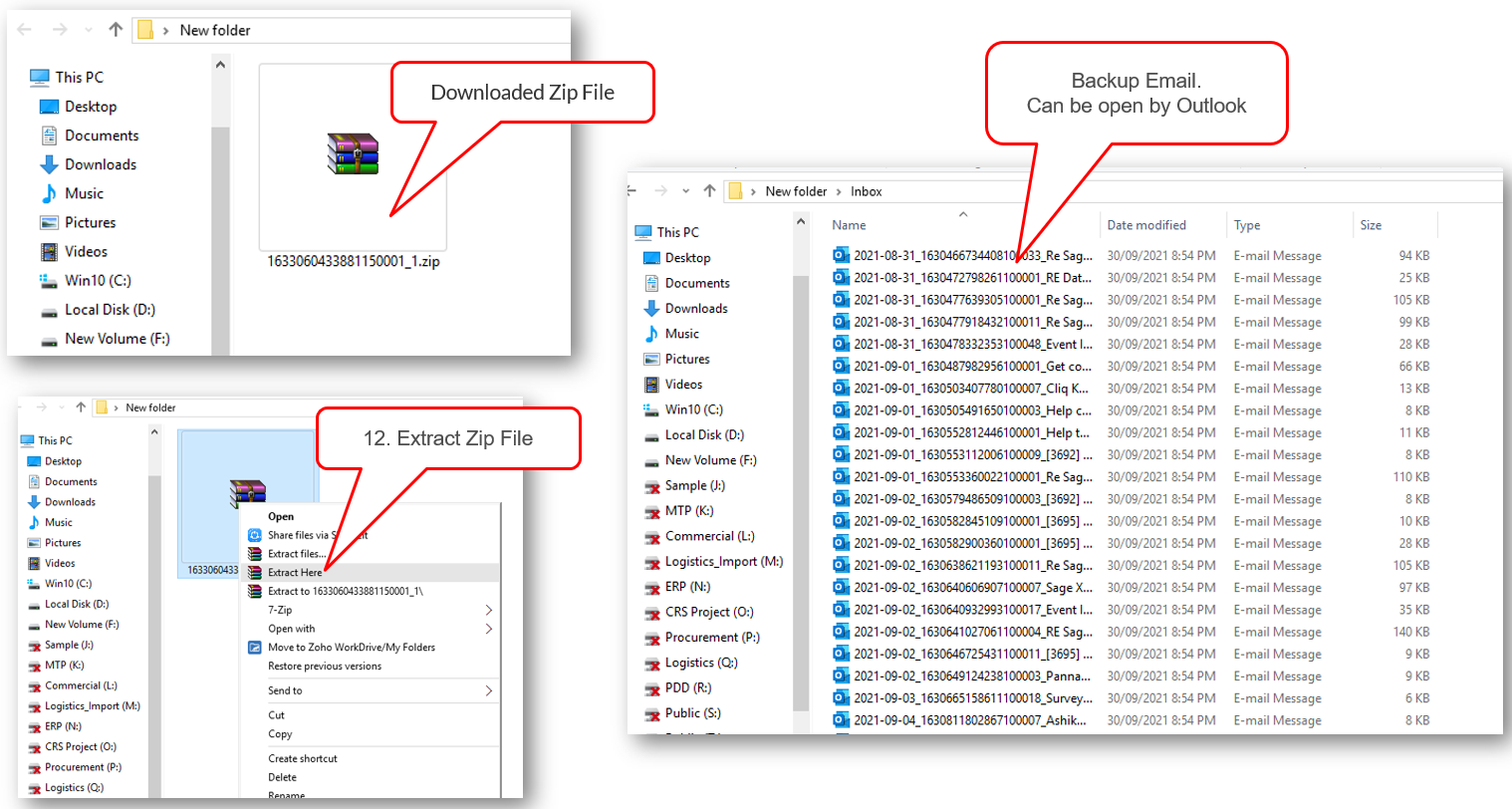Screen dimensions: 1512x809
Task: Click the Share files via Skype icon
Action: tap(255, 535)
